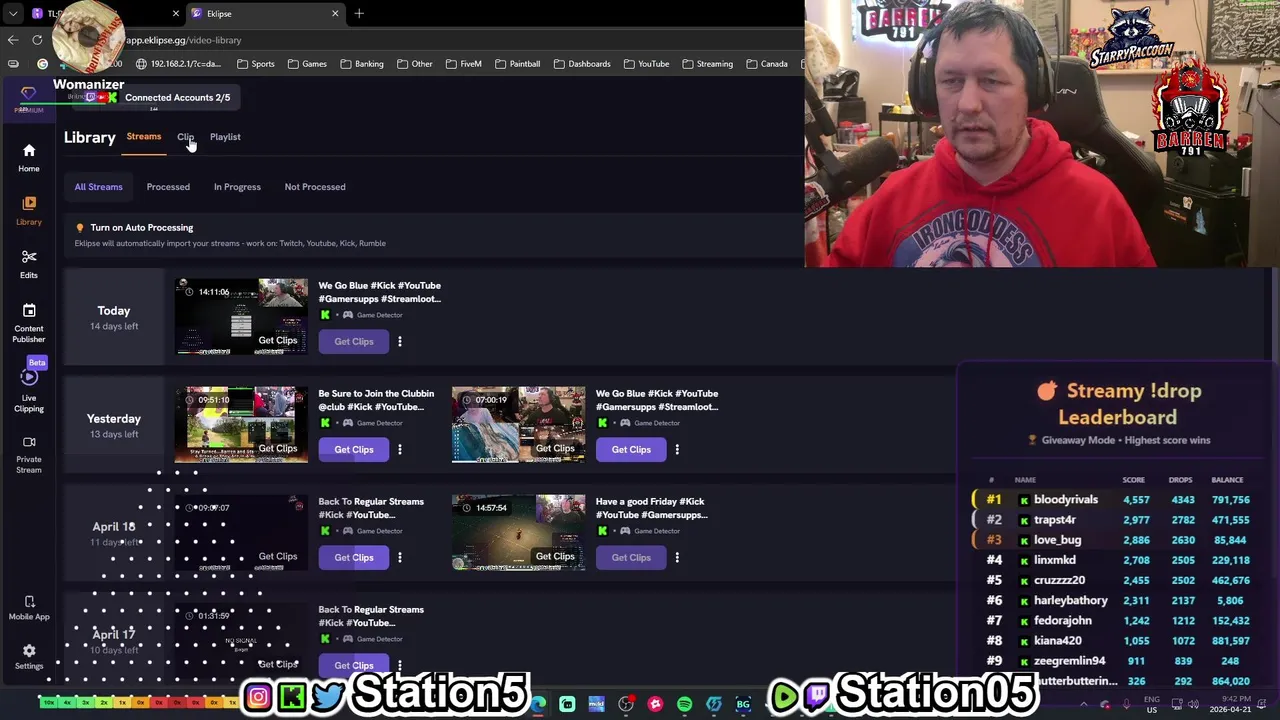This screenshot has height=720, width=1280.
Task: Open Spotify from the taskbar
Action: (x=684, y=704)
